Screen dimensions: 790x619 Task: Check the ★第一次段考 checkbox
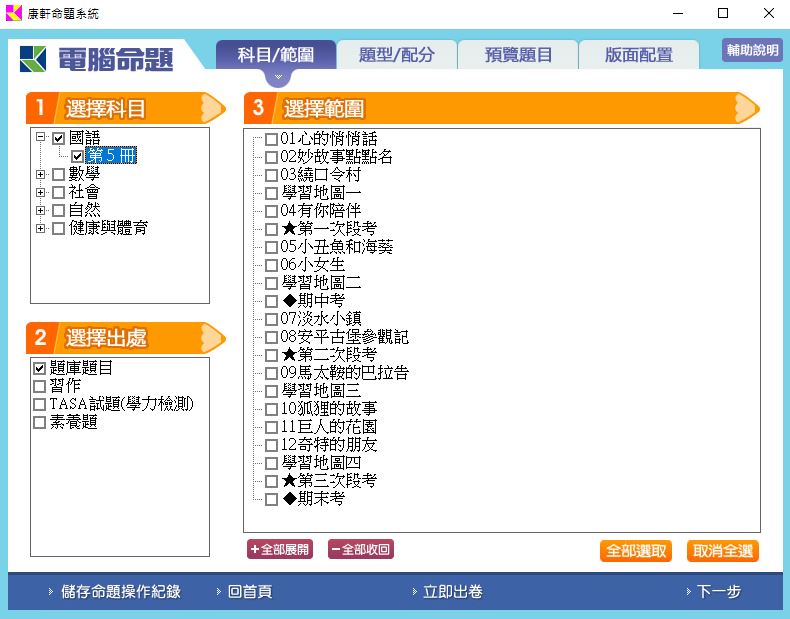tap(271, 229)
